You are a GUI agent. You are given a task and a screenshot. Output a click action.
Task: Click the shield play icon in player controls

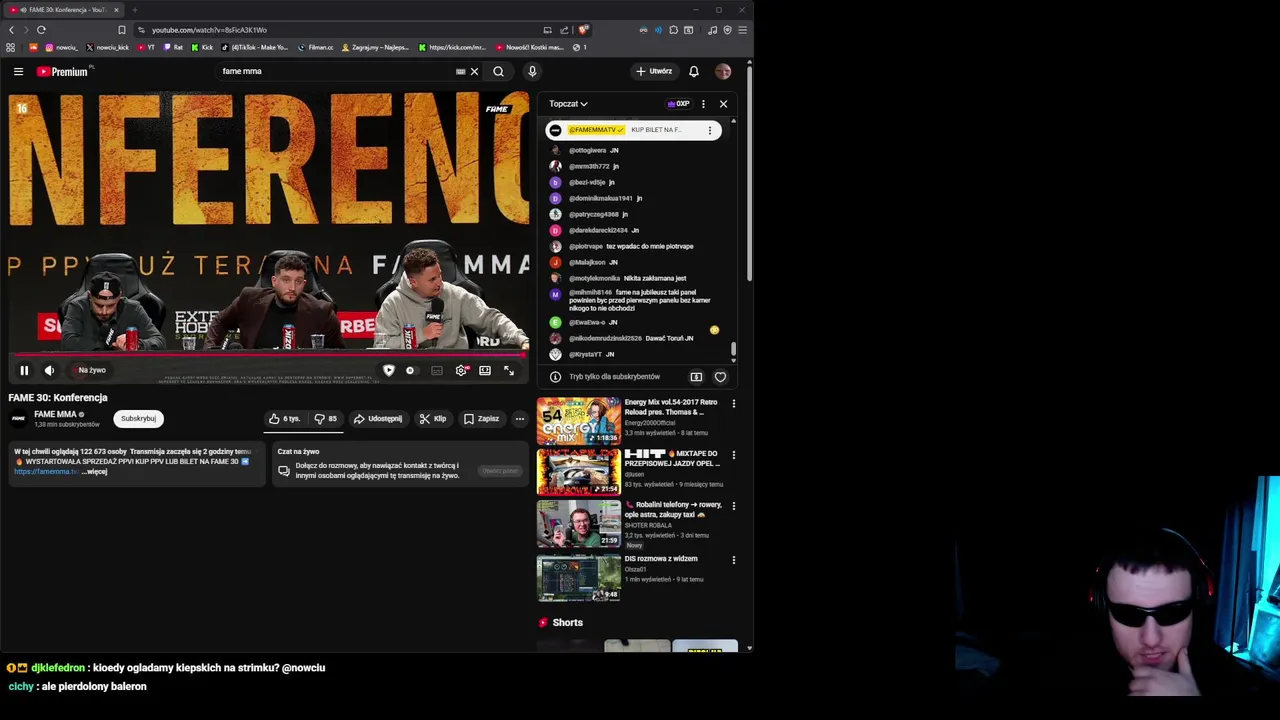(x=388, y=370)
